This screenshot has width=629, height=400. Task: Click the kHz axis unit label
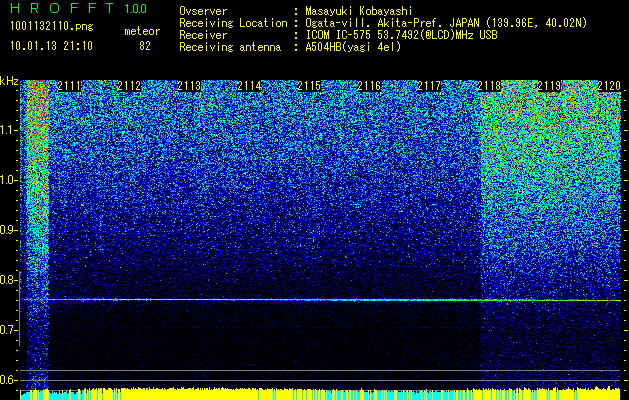click(9, 81)
